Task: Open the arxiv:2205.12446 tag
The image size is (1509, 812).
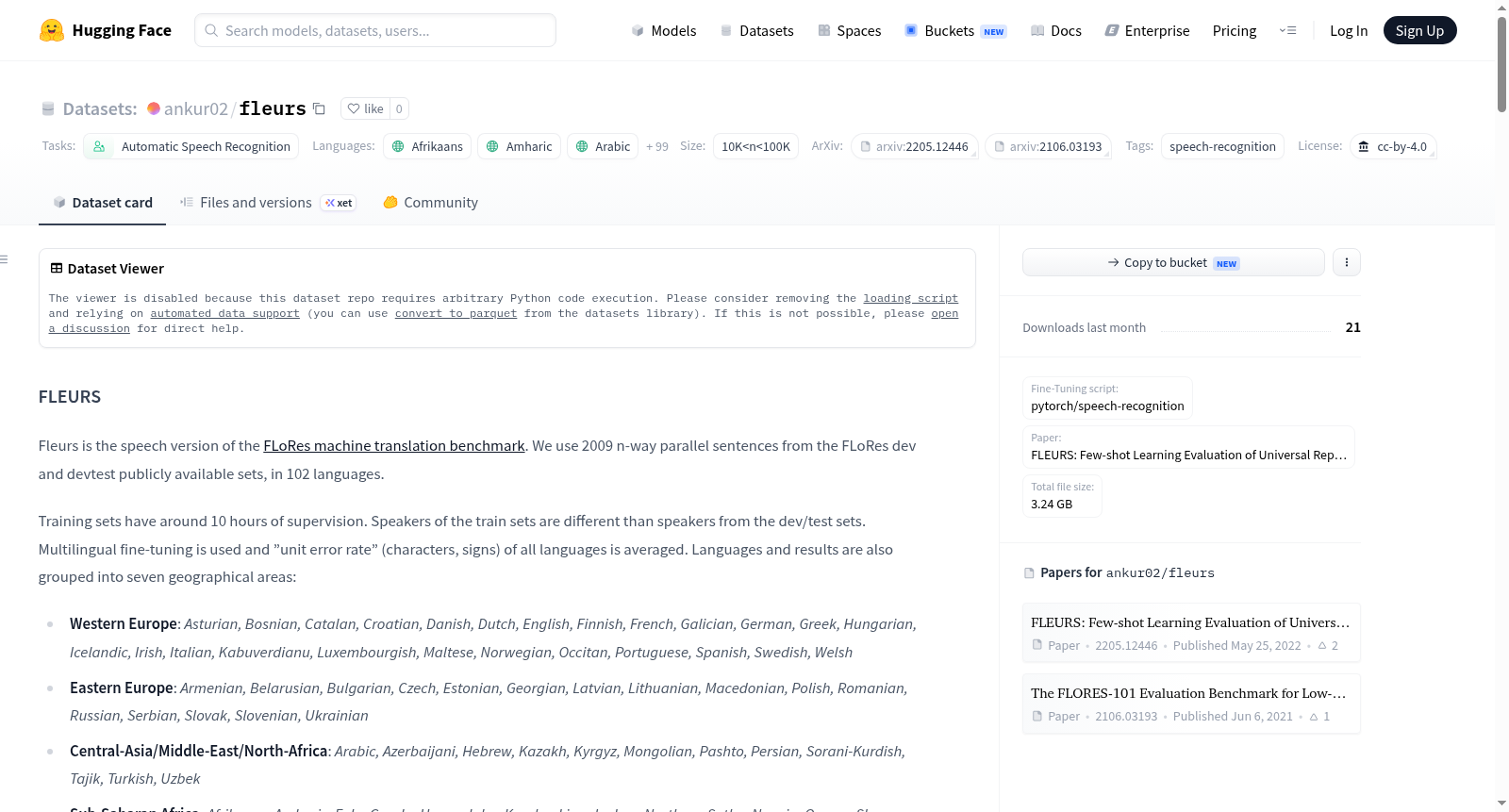Action: click(x=915, y=146)
